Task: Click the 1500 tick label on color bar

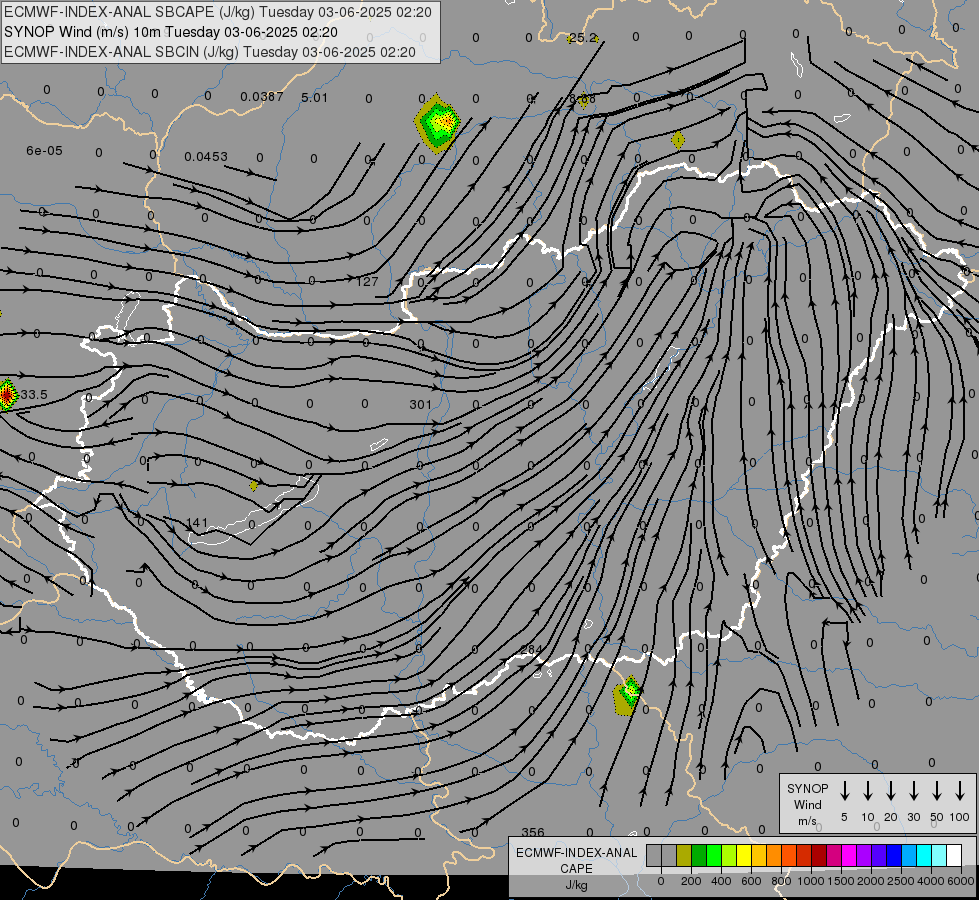Action: tap(841, 881)
